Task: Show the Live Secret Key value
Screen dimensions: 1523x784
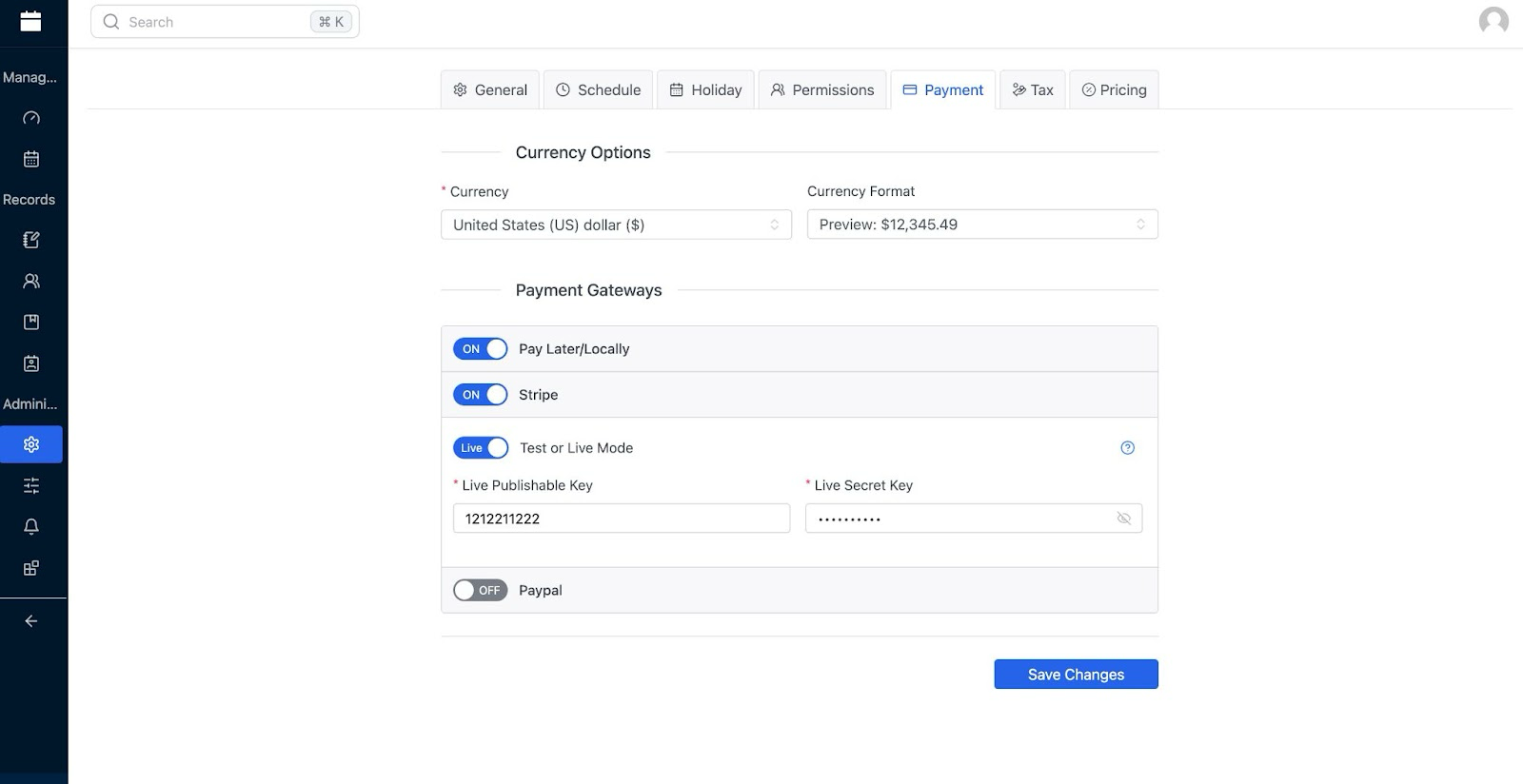Action: tap(1123, 519)
